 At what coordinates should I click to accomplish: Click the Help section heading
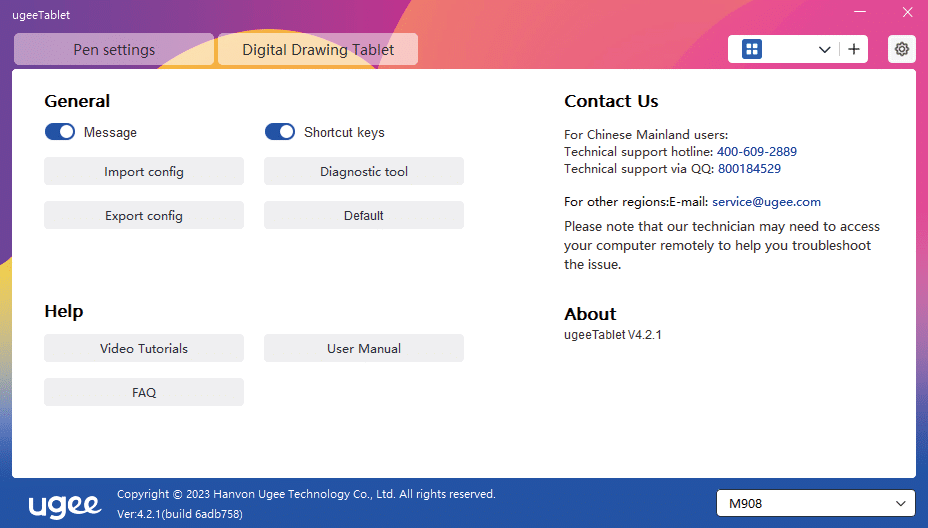(64, 311)
